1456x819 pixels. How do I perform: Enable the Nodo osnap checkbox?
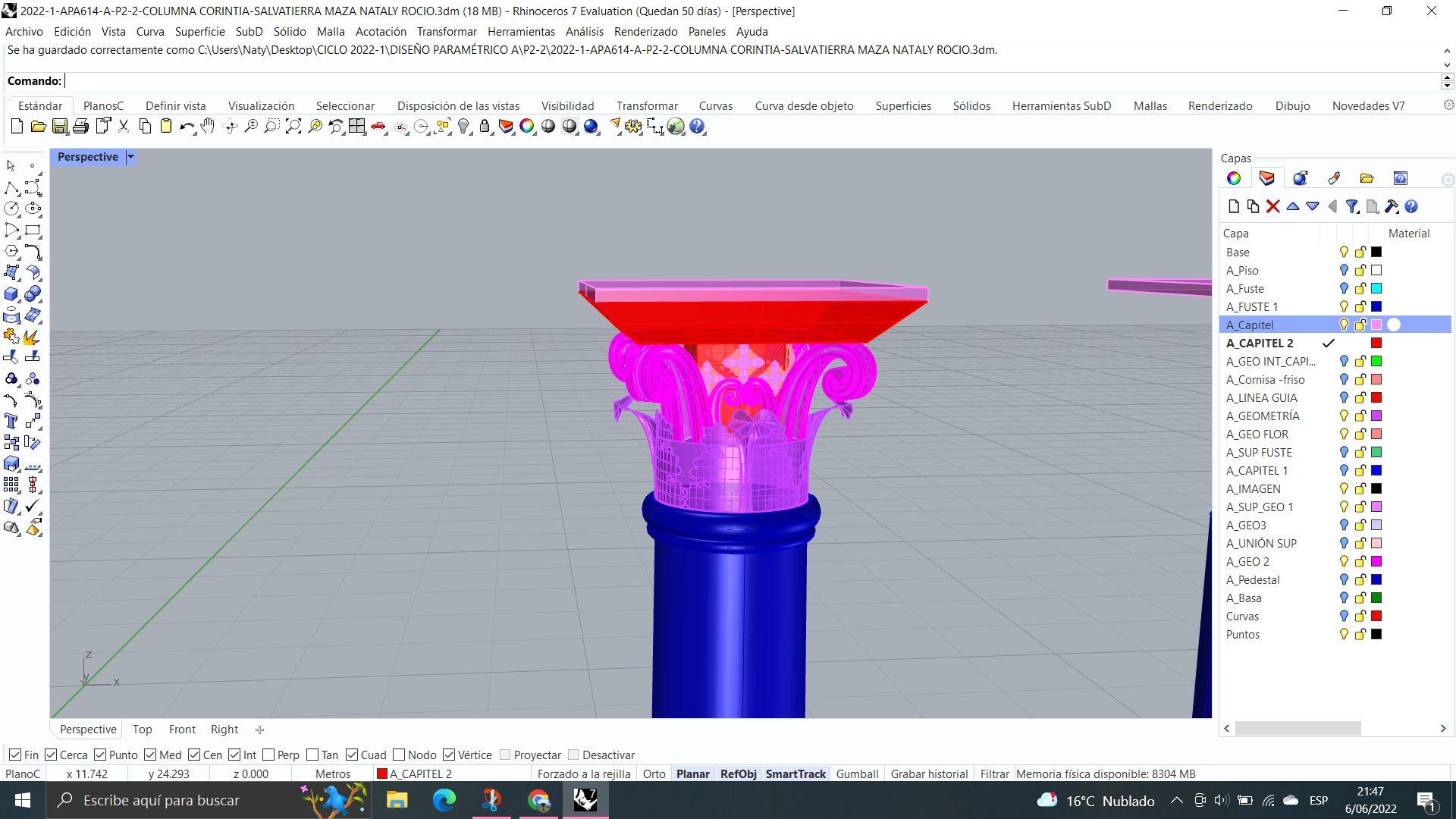tap(399, 755)
